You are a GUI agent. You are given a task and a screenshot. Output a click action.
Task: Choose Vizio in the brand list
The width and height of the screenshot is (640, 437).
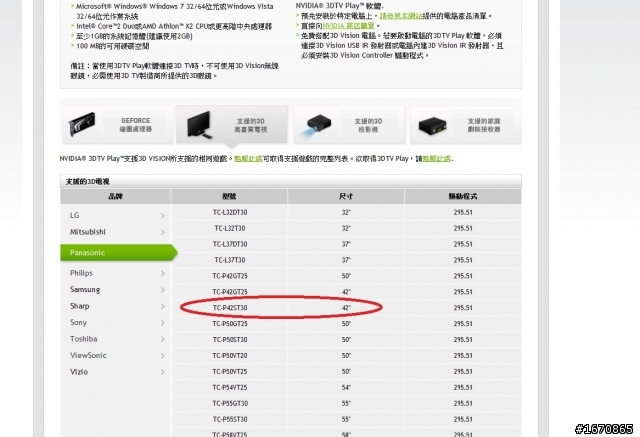point(79,372)
